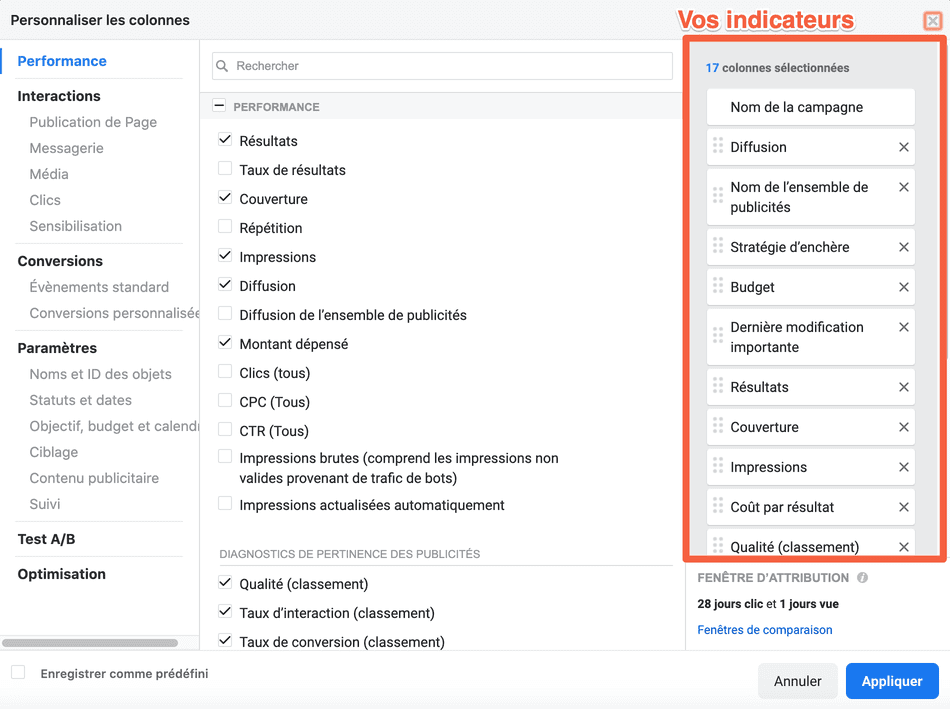Remove the Diffusion column with its X icon
The image size is (950, 709).
point(903,147)
